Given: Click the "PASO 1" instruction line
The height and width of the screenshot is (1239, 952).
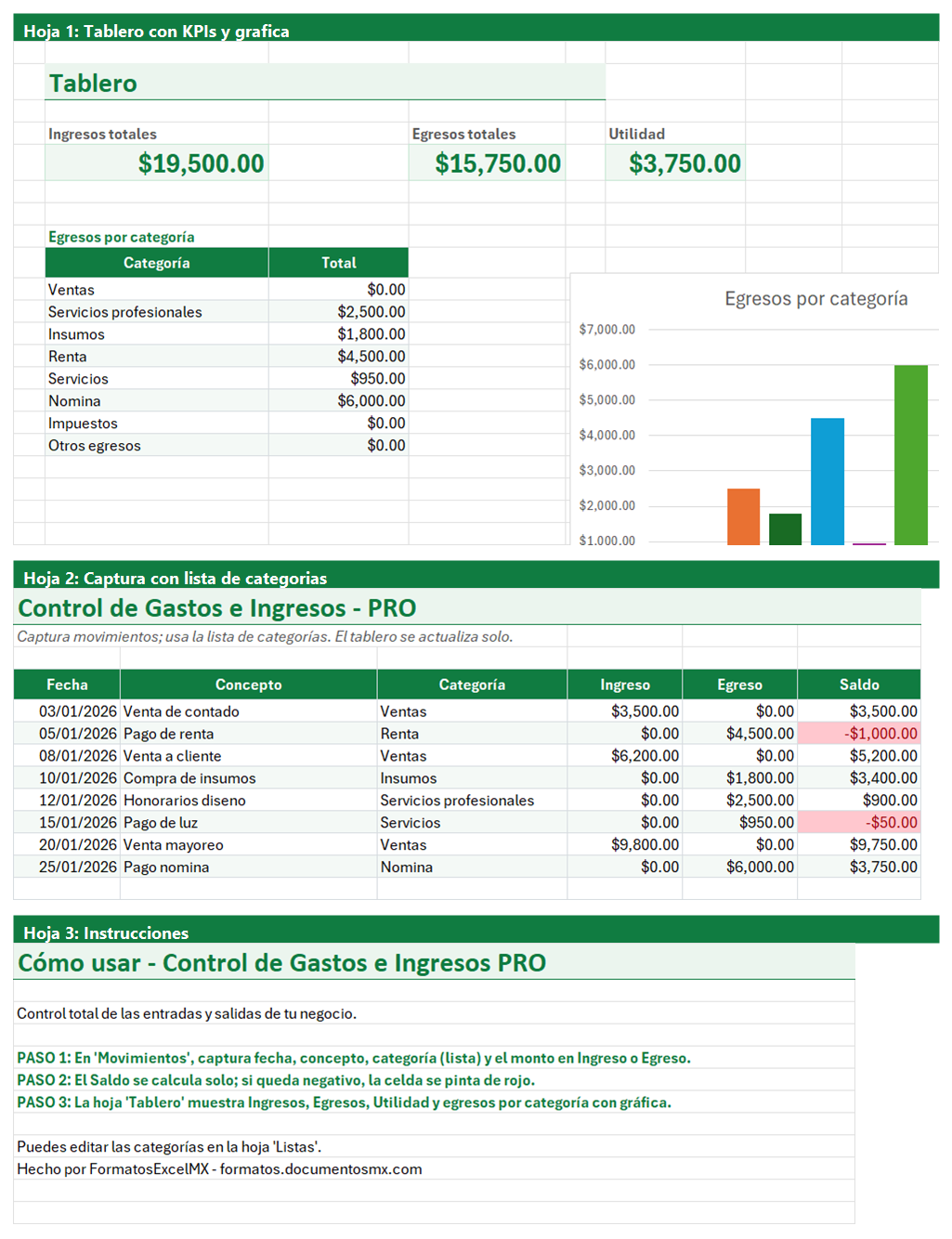Looking at the screenshot, I should click(x=354, y=1059).
